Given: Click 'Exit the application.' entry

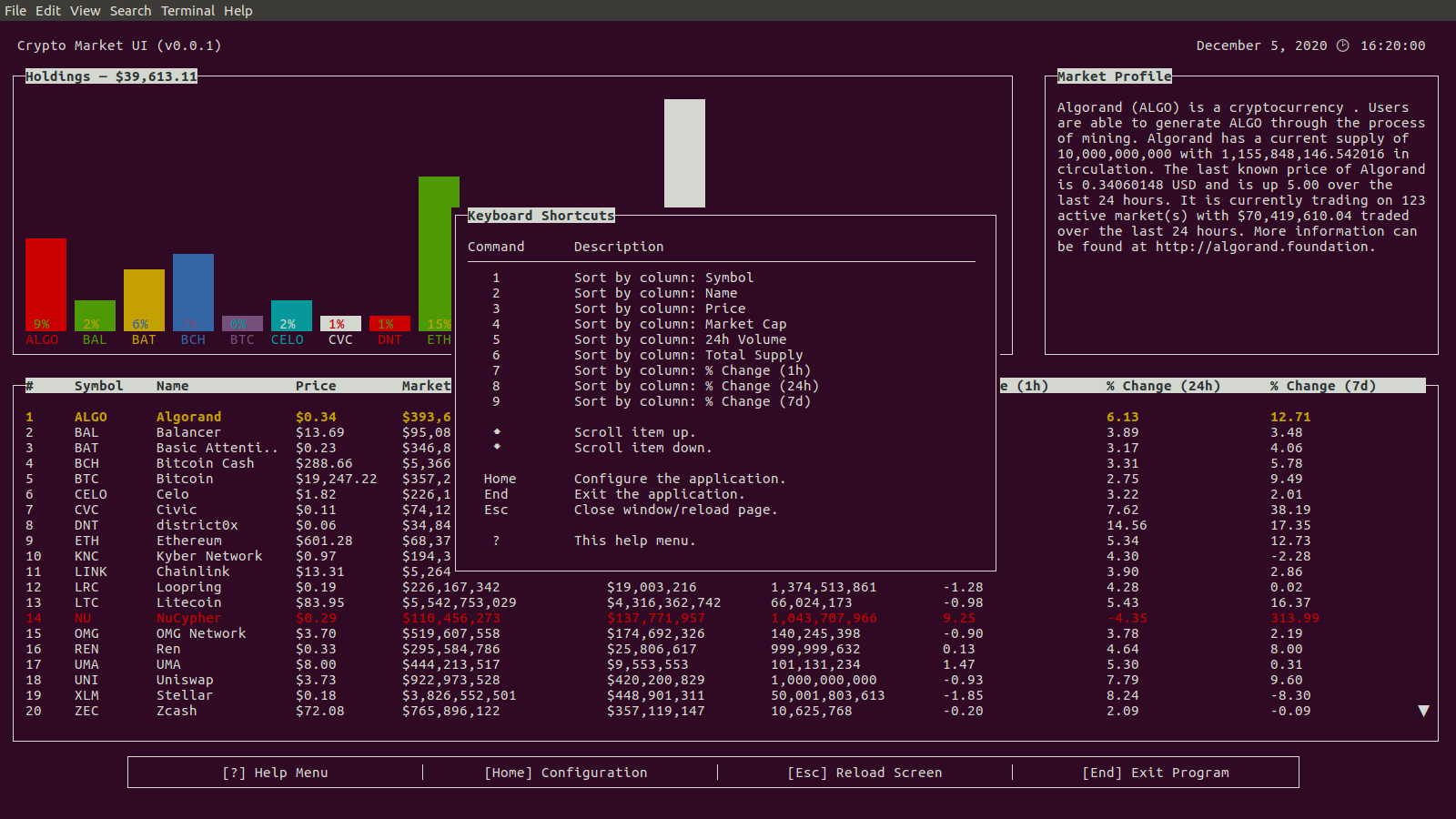Looking at the screenshot, I should [660, 494].
